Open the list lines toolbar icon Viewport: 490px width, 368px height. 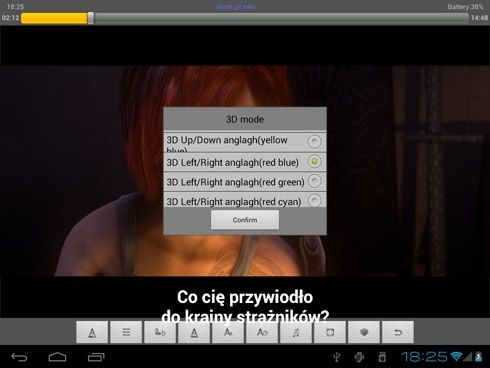click(126, 332)
